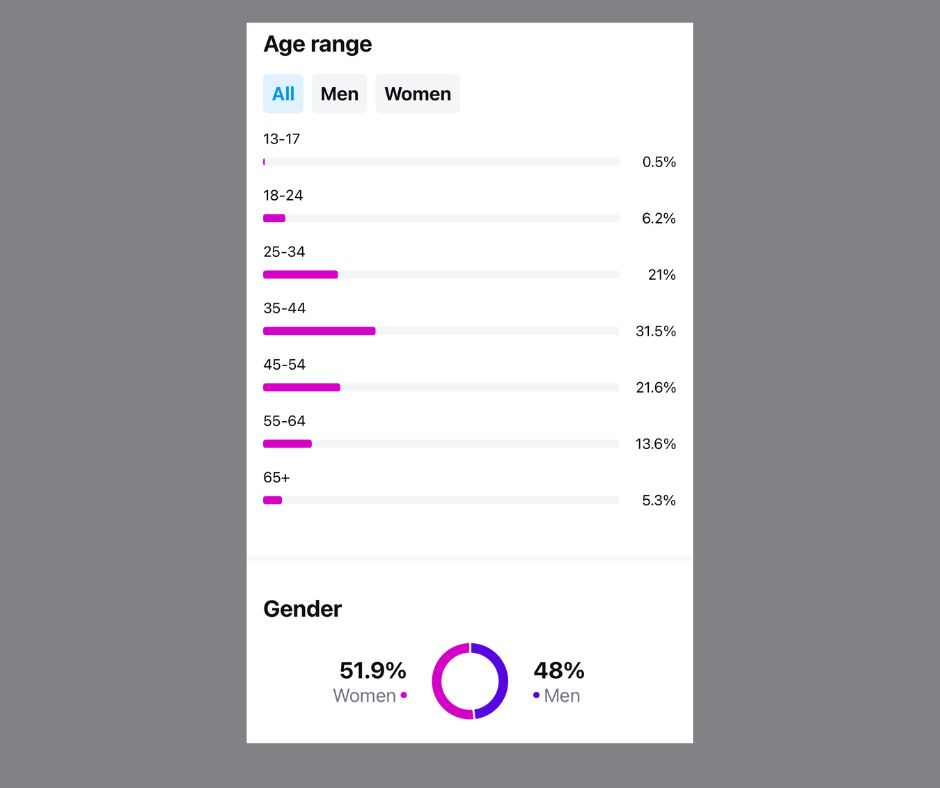This screenshot has width=940, height=788.
Task: Select the 45-54 age group bar
Action: [440, 387]
